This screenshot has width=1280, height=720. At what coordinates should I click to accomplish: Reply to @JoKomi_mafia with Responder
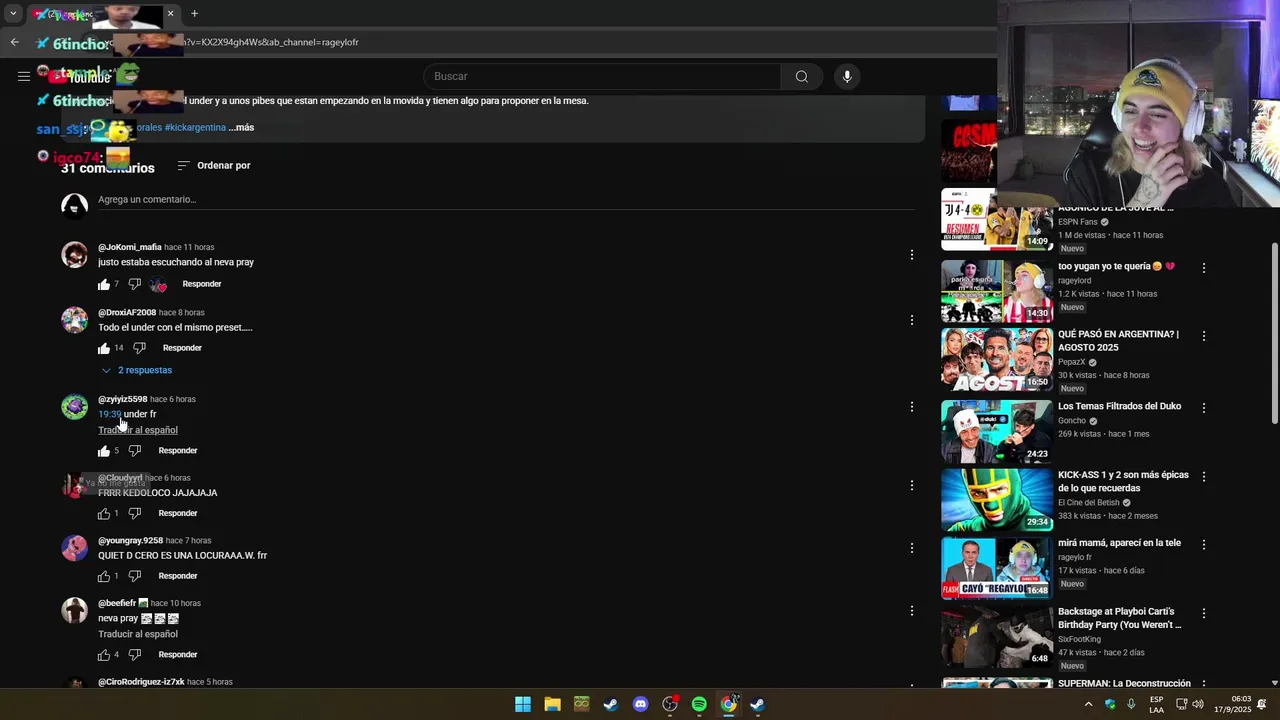click(201, 284)
